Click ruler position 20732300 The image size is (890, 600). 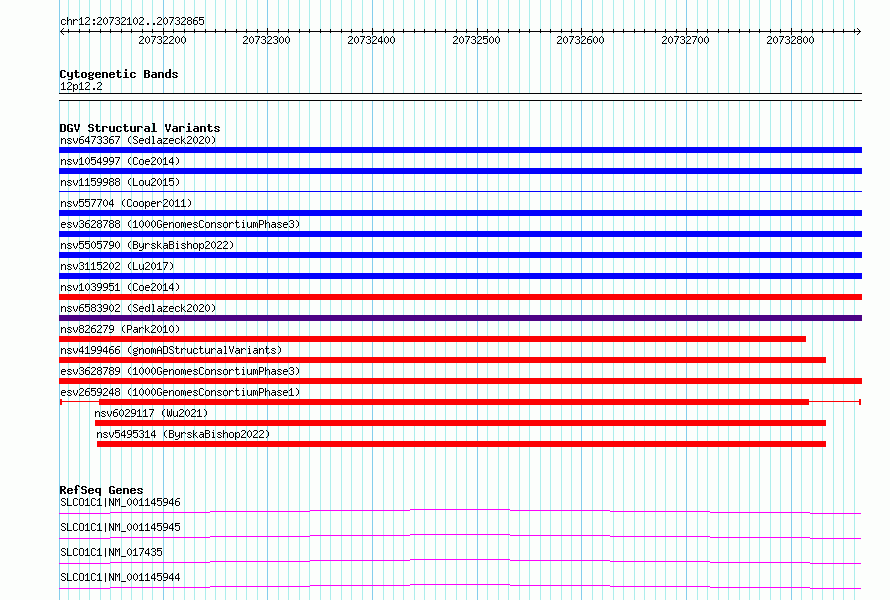pyautogui.click(x=266, y=40)
